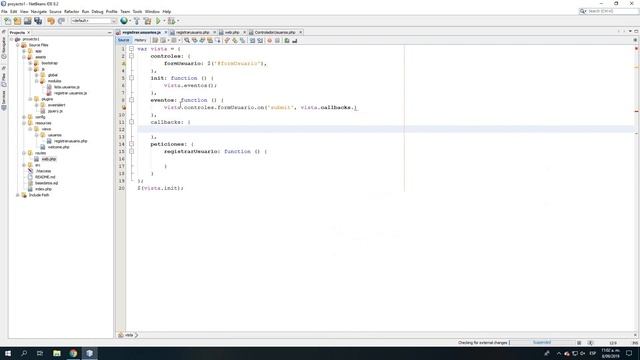Click the Clean and Build icon
Screen dimensions: 640x360
[x=147, y=21]
